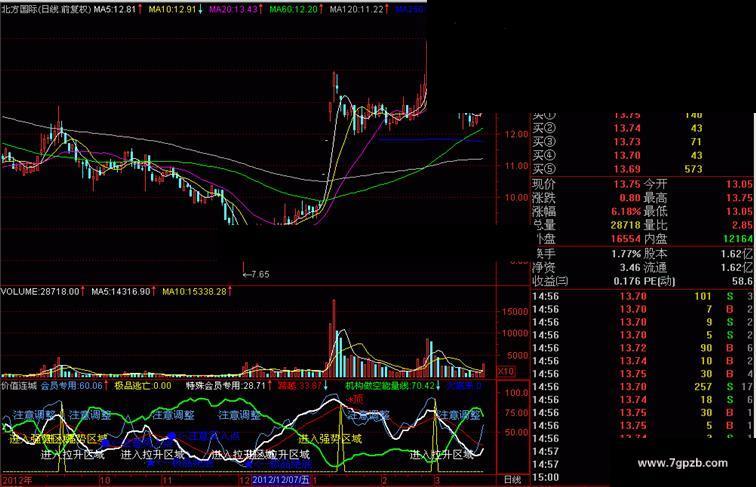This screenshot has width=756, height=487.
Task: Click the trade tick with volume 101
Action: (x=642, y=296)
